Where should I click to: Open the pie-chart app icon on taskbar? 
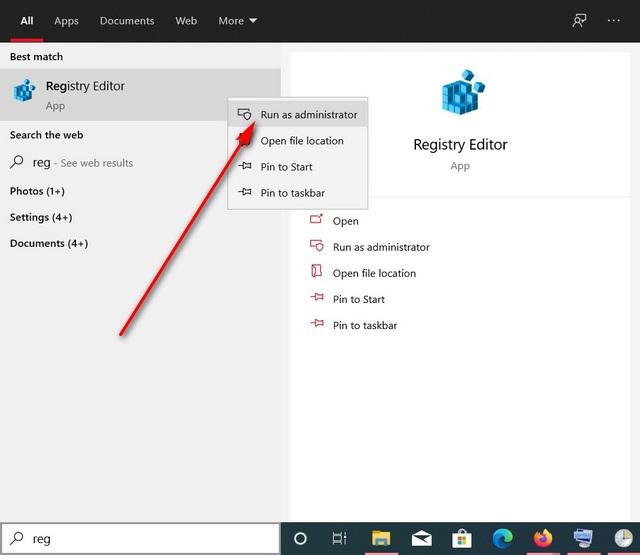pos(624,538)
